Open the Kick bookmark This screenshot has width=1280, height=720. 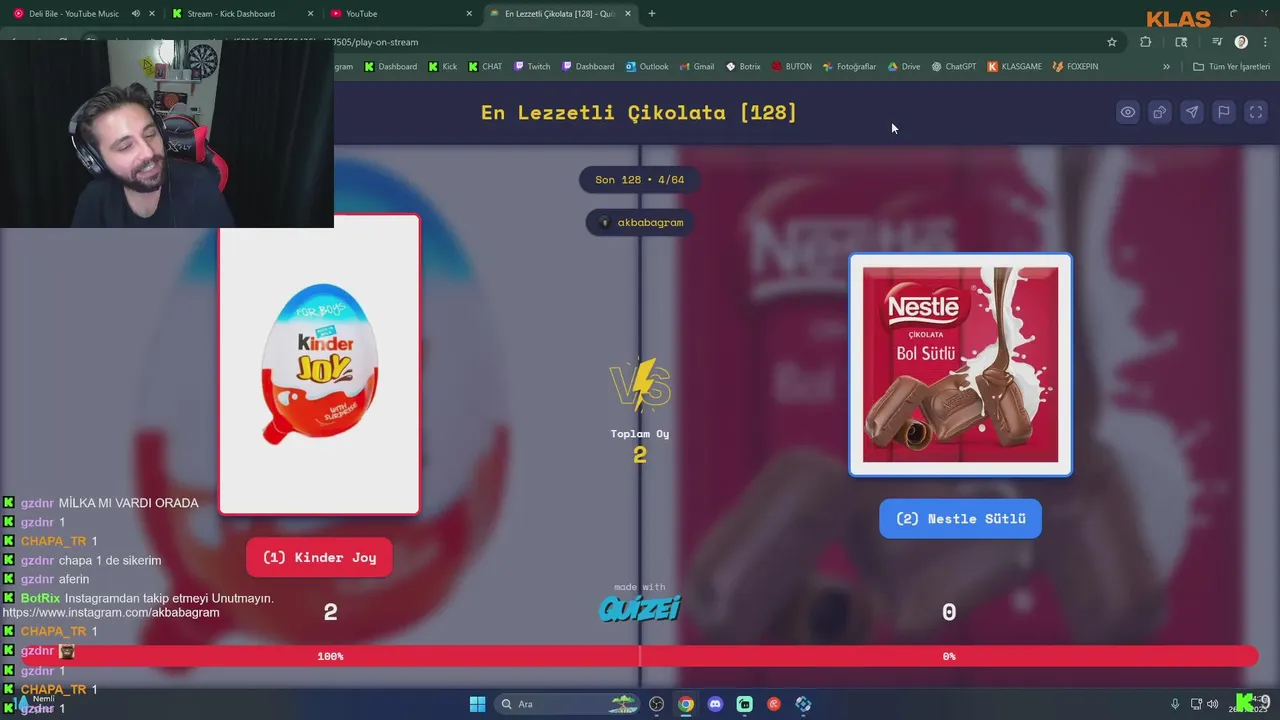pos(442,67)
